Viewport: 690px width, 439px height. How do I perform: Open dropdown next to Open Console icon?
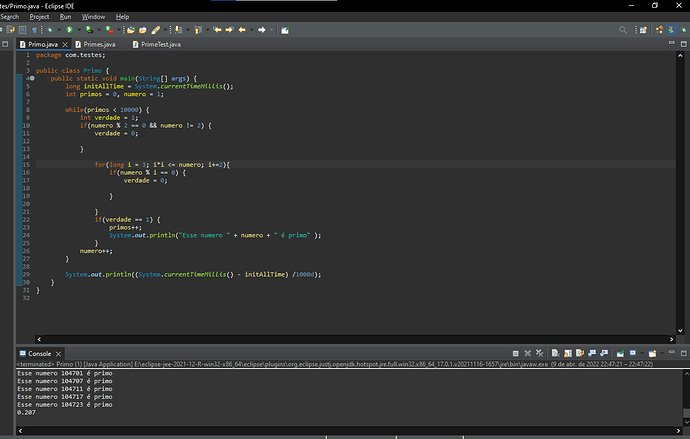[662, 353]
